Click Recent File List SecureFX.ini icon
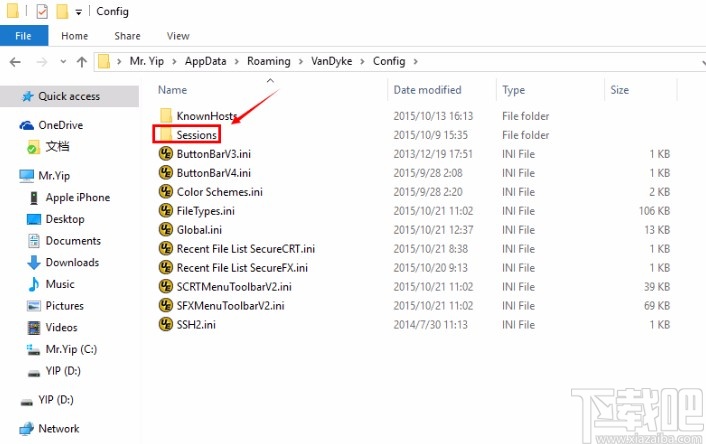Image resolution: width=706 pixels, height=444 pixels. pyautogui.click(x=166, y=268)
